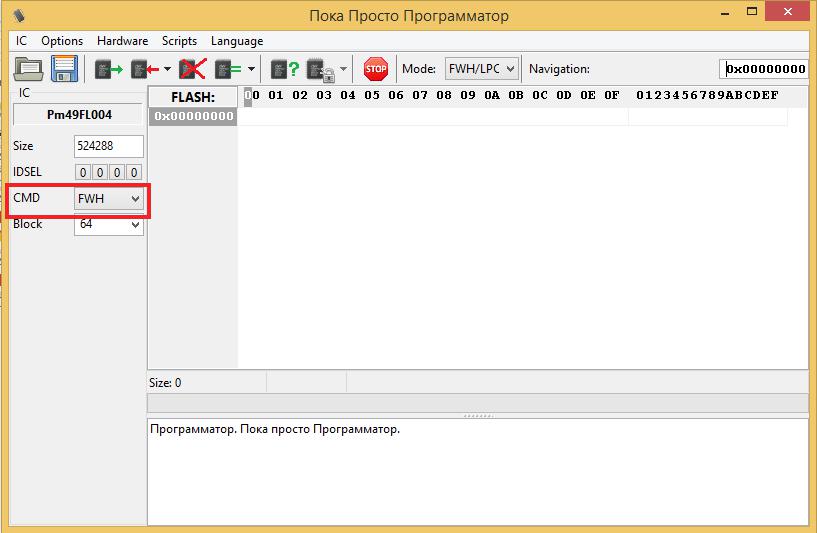Erase the chip with the red X icon

[x=193, y=69]
